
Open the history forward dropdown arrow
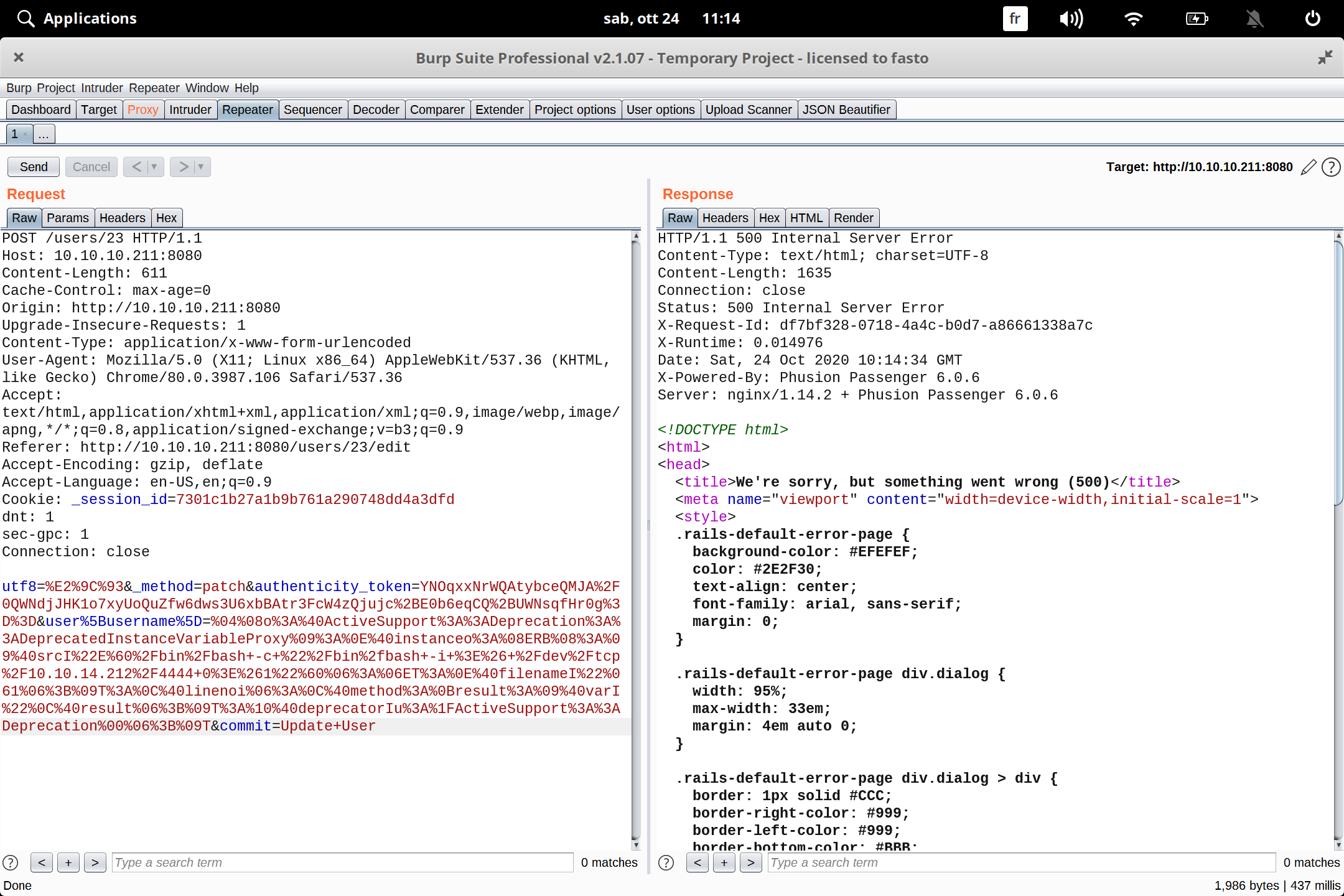click(x=200, y=167)
